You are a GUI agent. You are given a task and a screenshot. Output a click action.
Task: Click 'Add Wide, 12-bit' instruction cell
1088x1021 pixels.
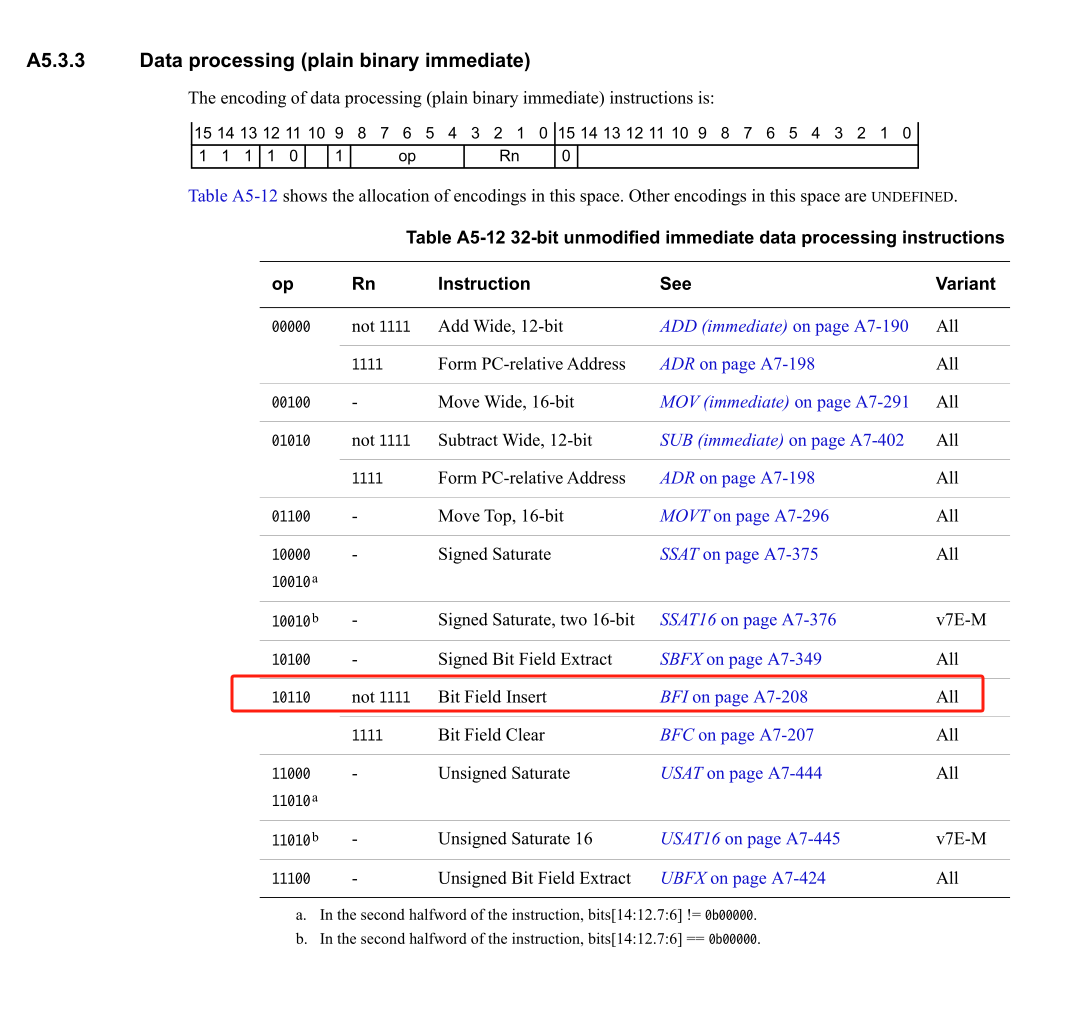[500, 326]
